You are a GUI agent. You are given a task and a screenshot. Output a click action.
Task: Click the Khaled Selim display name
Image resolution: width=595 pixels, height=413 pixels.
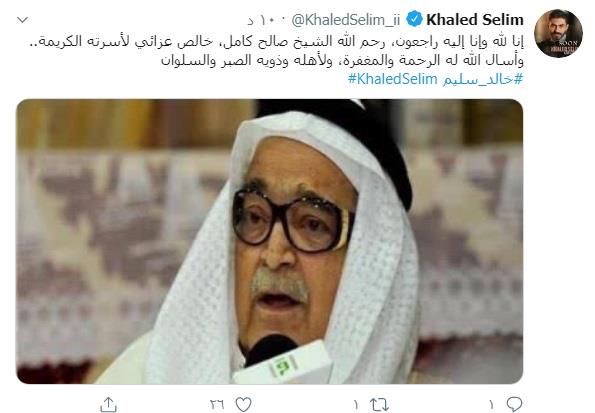[475, 20]
